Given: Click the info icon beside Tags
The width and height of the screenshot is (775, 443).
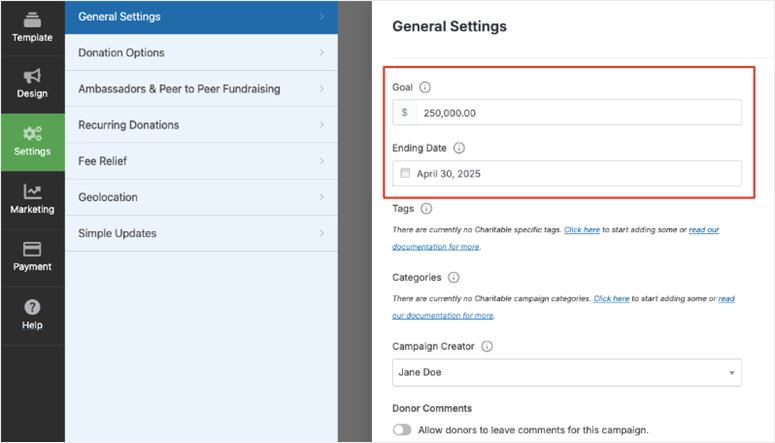Looking at the screenshot, I should [x=426, y=209].
